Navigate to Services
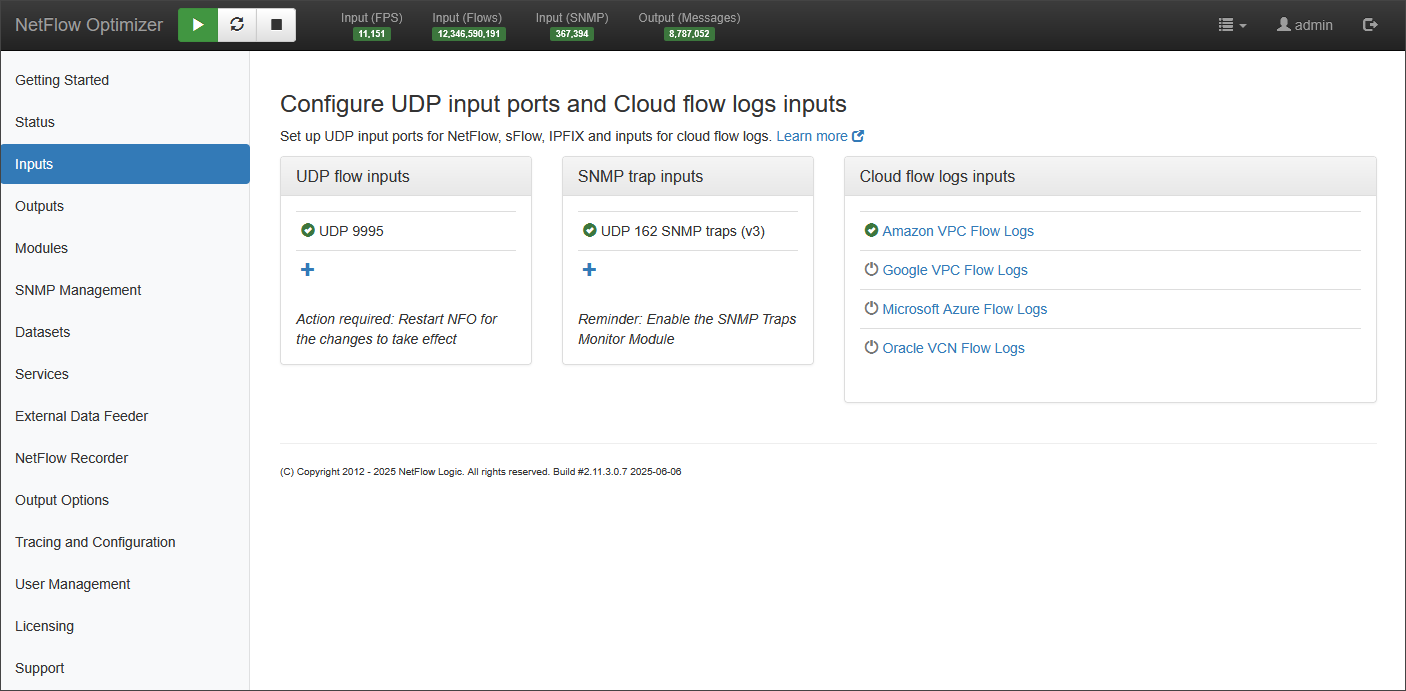Viewport: 1406px width, 691px height. point(125,374)
